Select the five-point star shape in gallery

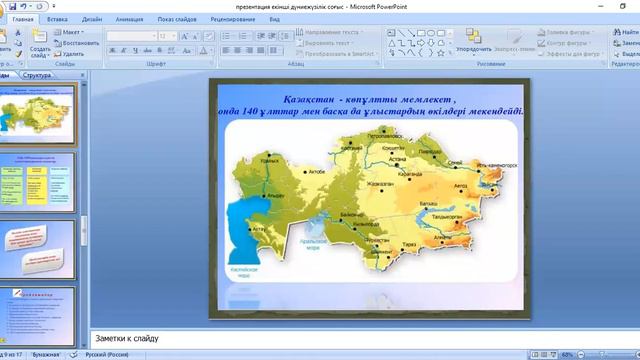coord(441,53)
